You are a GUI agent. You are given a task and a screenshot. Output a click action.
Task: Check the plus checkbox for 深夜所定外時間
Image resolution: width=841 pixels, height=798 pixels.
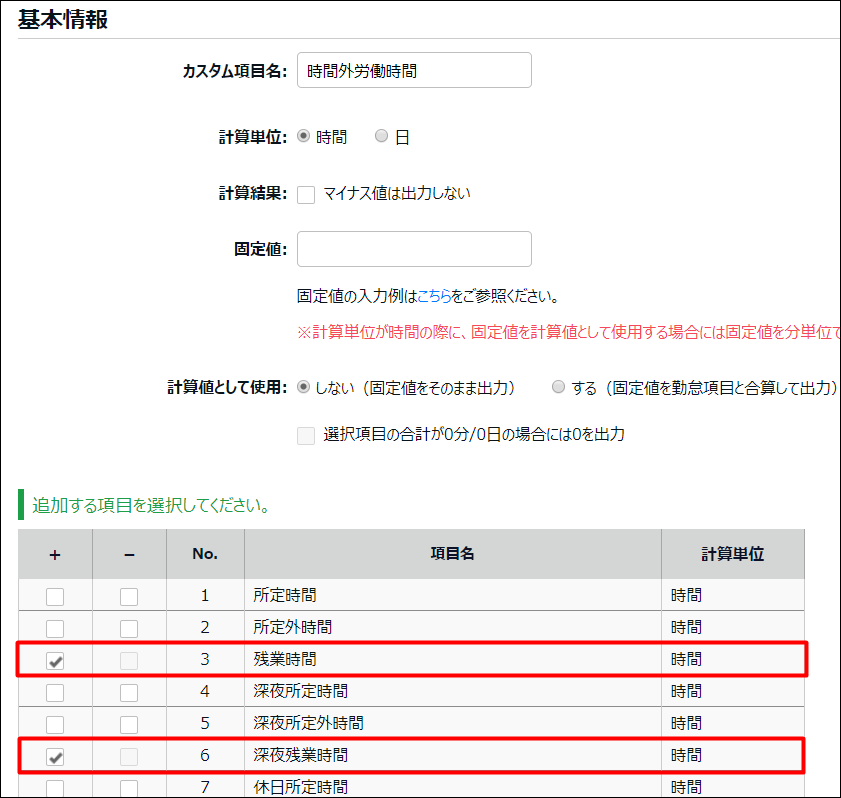click(55, 723)
